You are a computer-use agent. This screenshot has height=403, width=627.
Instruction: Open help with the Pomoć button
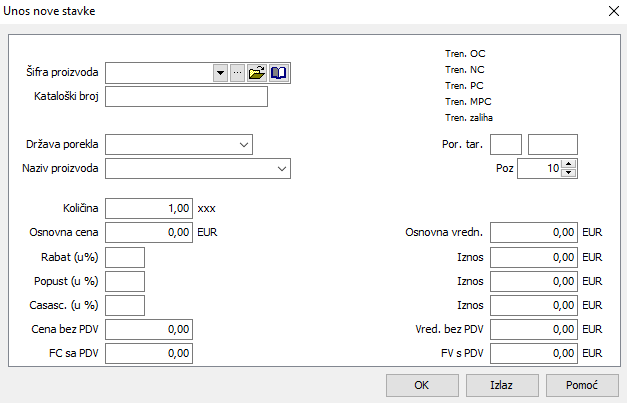(583, 385)
